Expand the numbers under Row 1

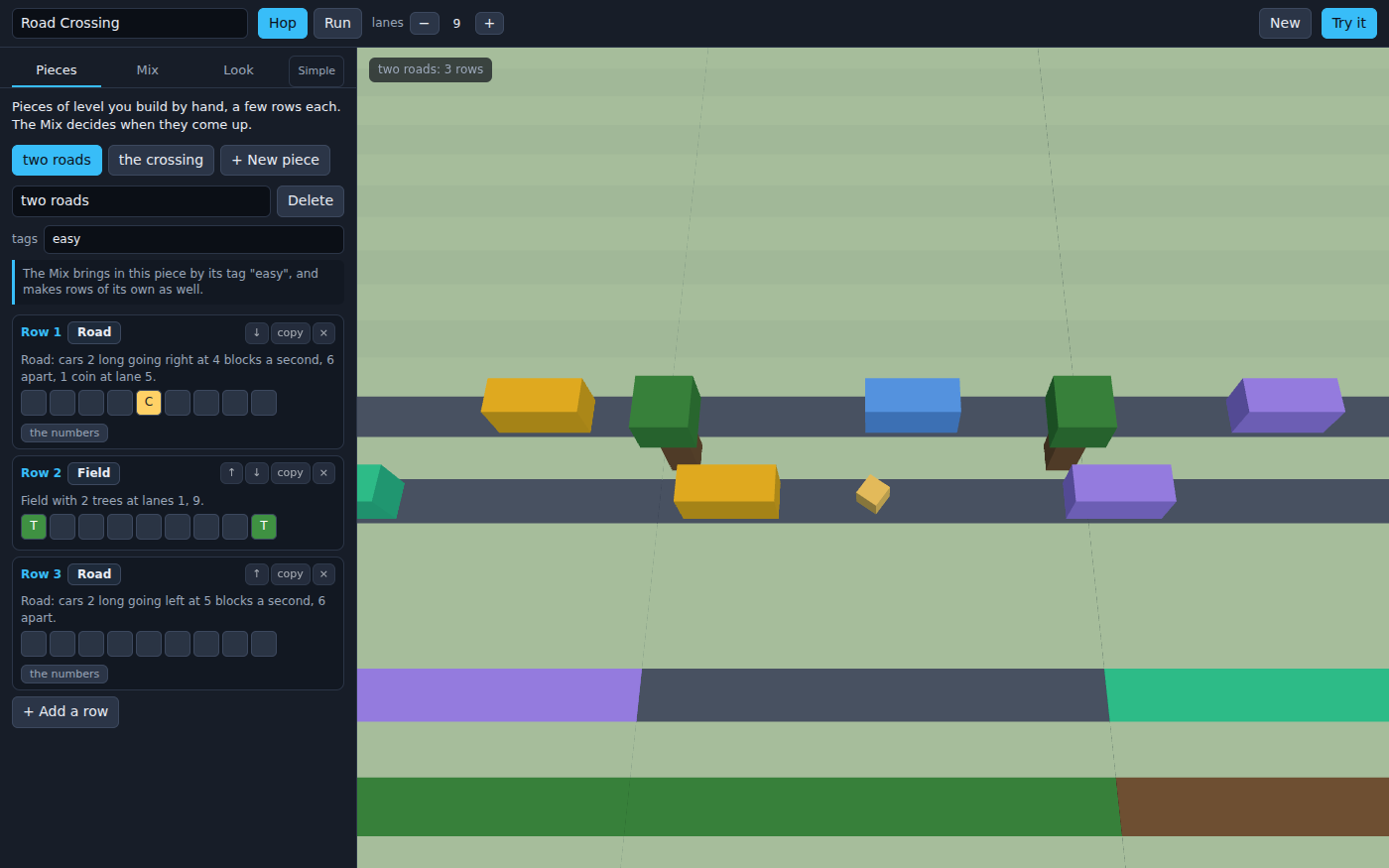pyautogui.click(x=64, y=434)
